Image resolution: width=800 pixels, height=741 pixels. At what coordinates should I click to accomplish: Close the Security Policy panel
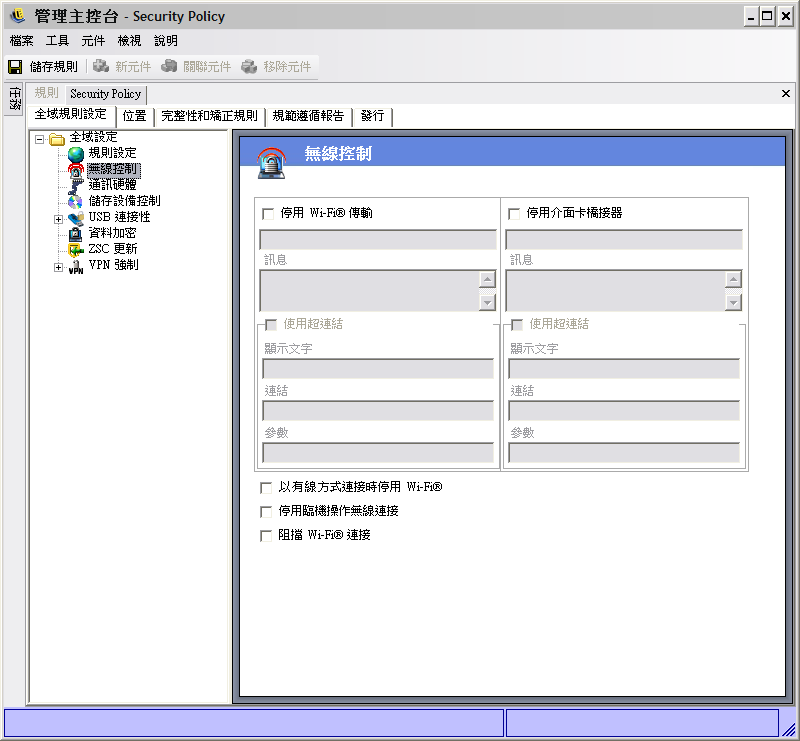tap(786, 93)
